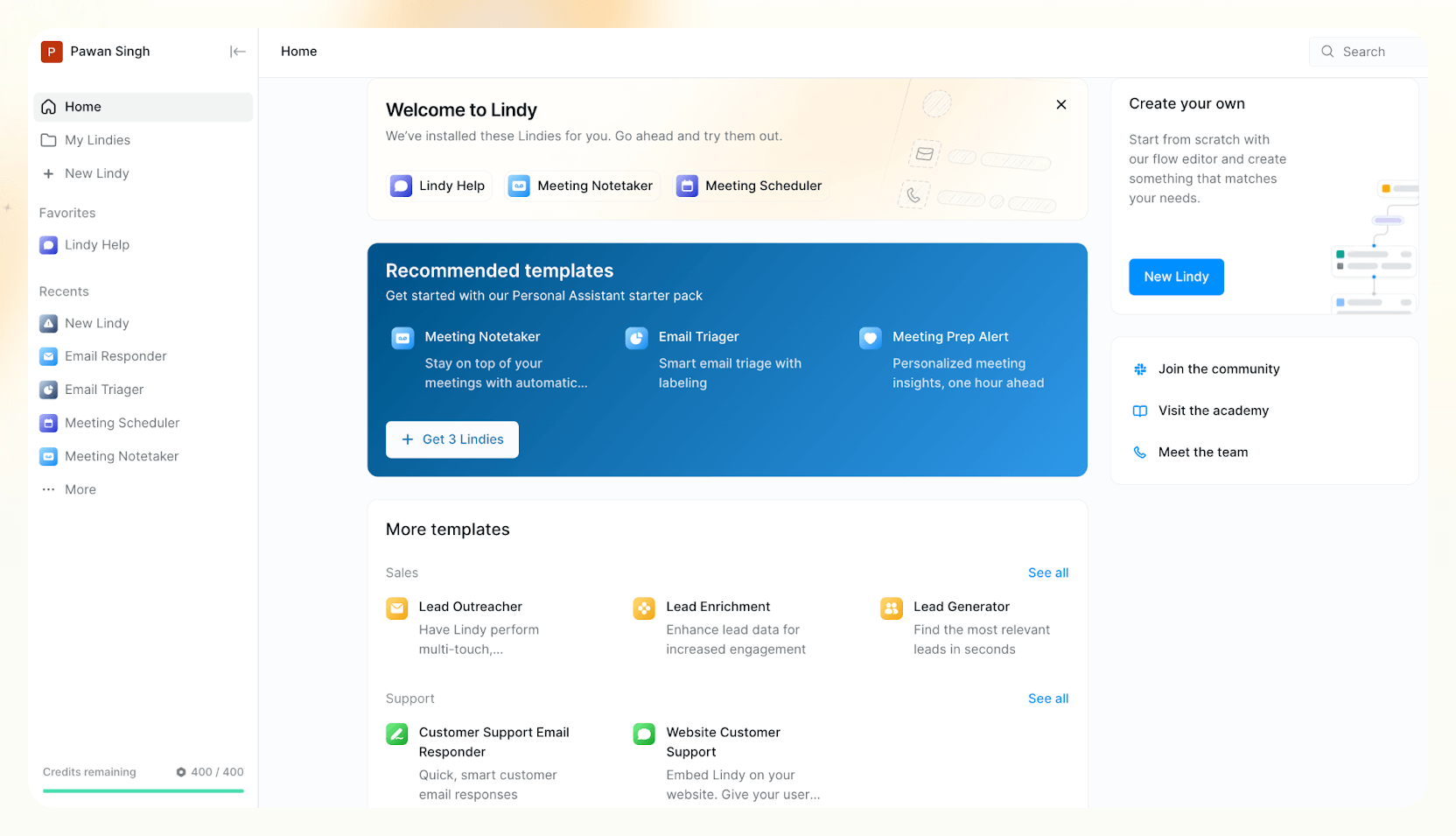Click the Search input field
1456x836 pixels.
1369,52
